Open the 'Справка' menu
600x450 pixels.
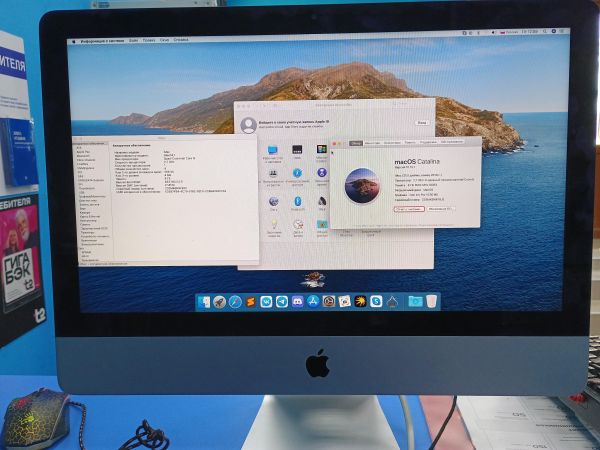coord(181,39)
